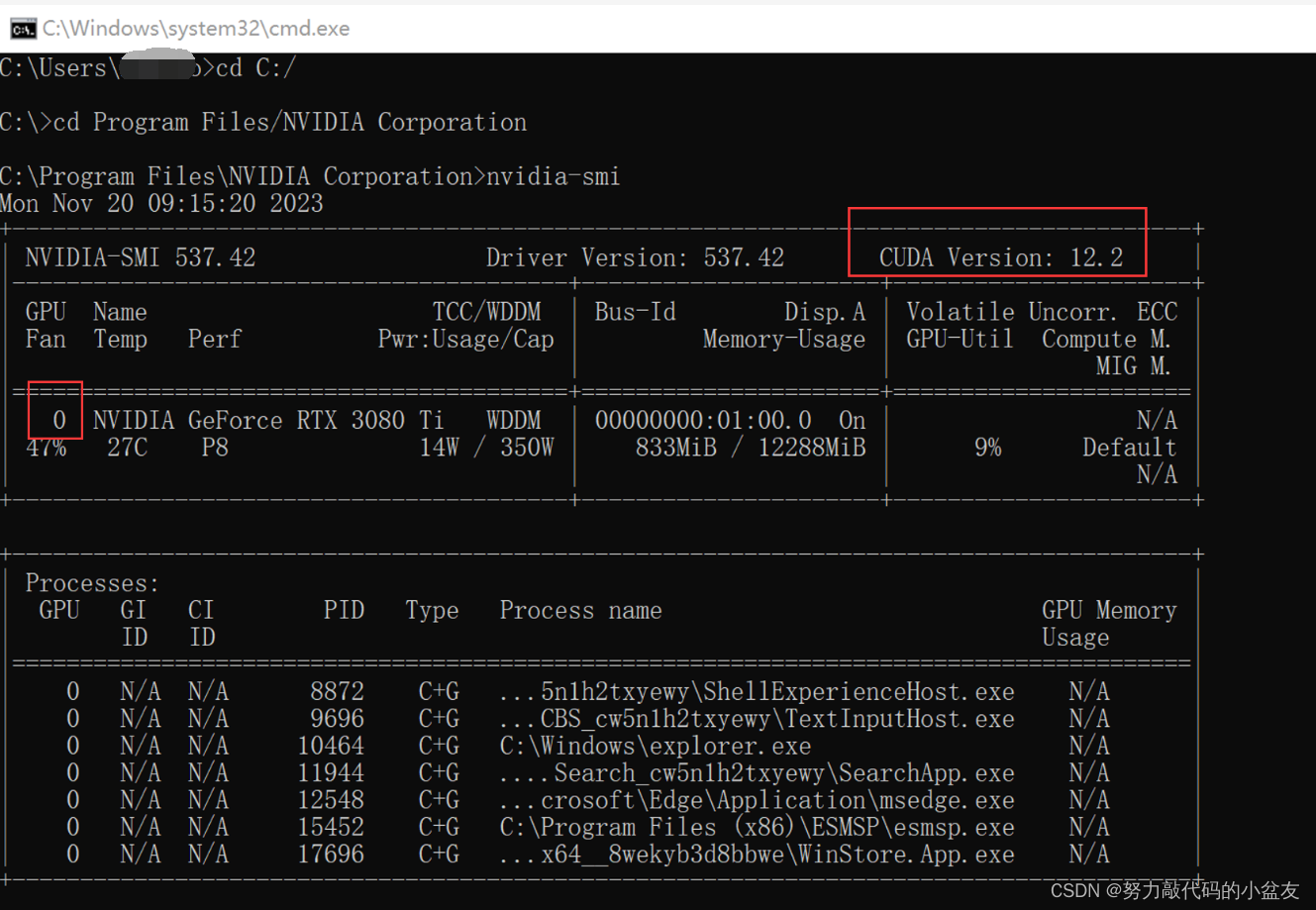Viewport: 1316px width, 910px height.
Task: Click the GPU utilization value '9%'
Action: 987,448
